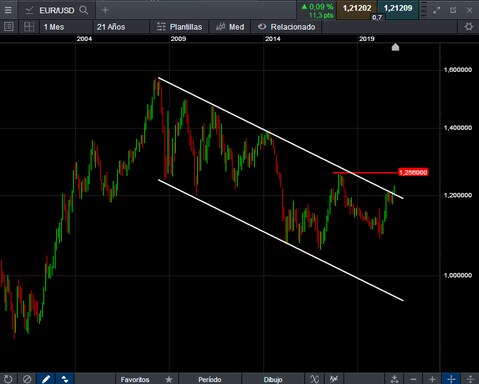Image resolution: width=479 pixels, height=384 pixels.
Task: Zoom in chart with plus
Action: tap(432, 379)
